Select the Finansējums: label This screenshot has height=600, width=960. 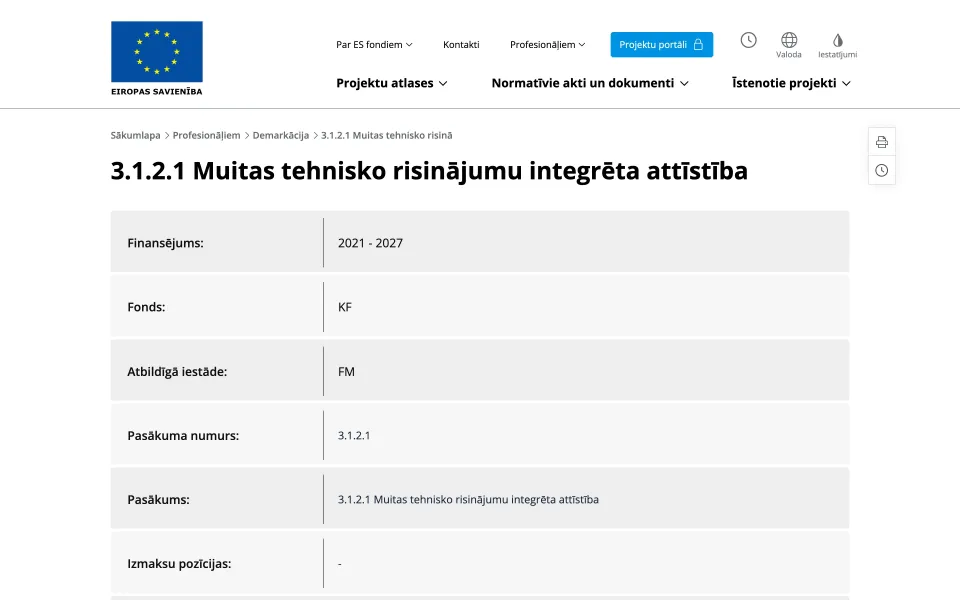tap(165, 243)
